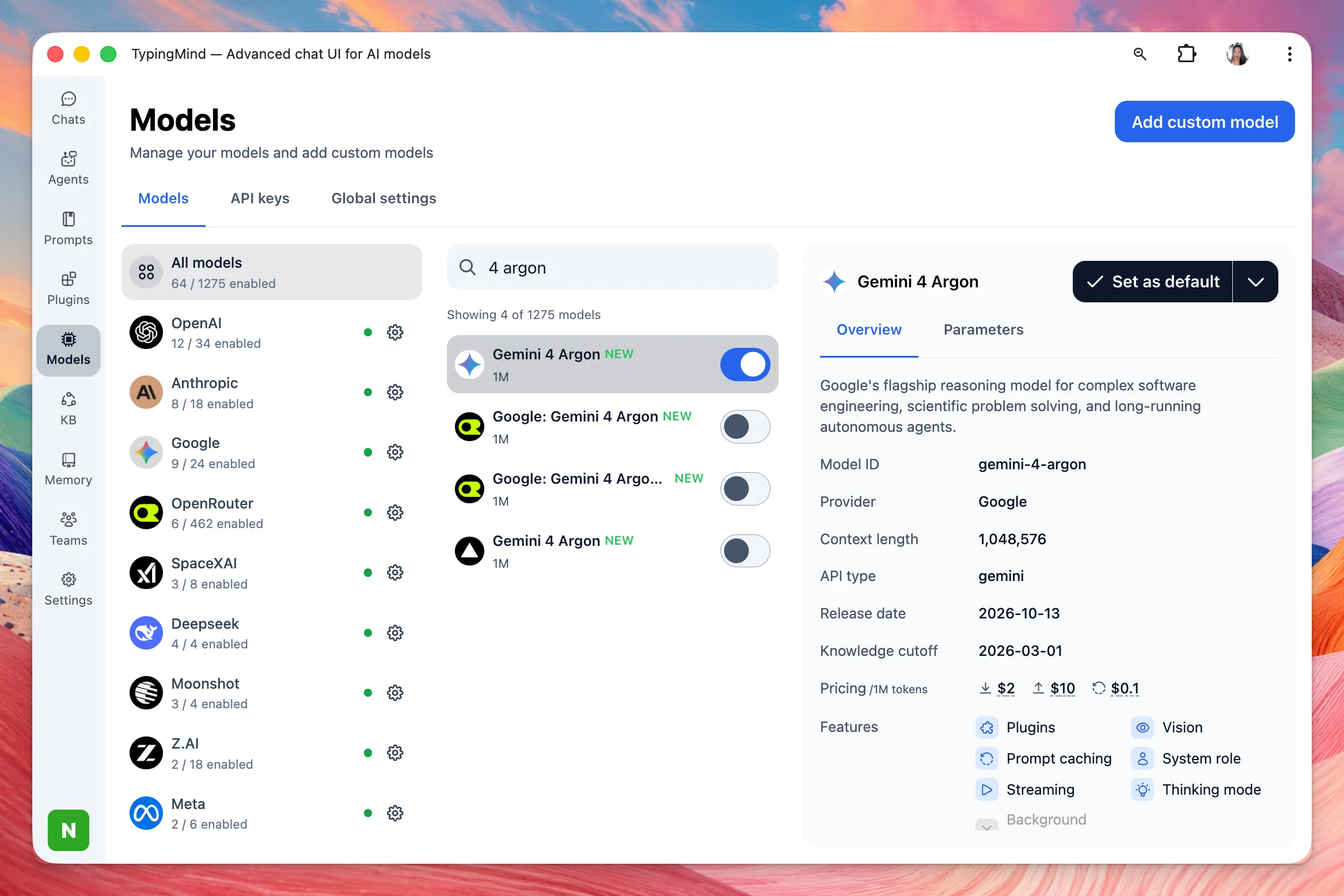This screenshot has width=1344, height=896.
Task: Select the Google provider row
Action: click(x=272, y=453)
